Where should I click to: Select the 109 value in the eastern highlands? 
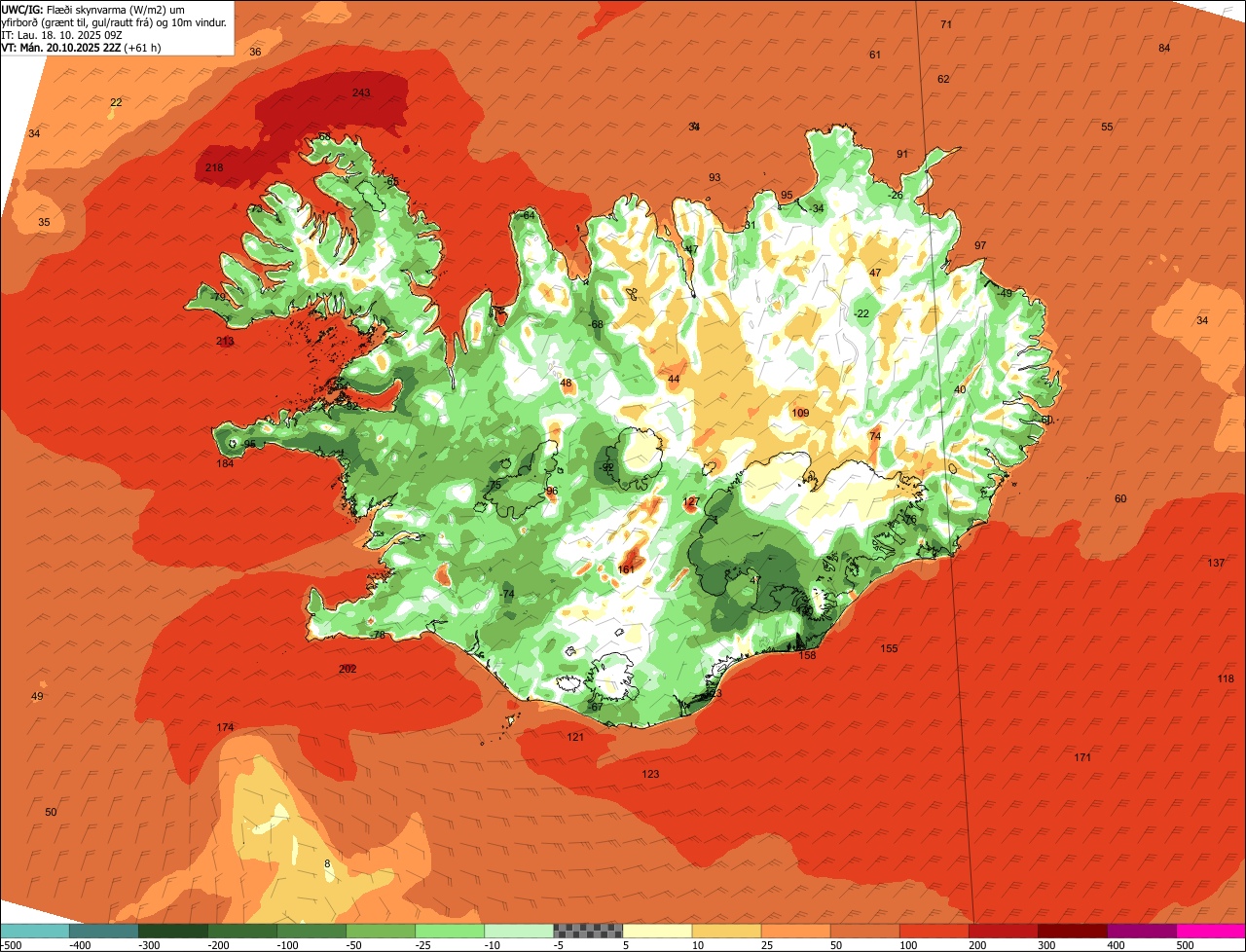coord(800,413)
